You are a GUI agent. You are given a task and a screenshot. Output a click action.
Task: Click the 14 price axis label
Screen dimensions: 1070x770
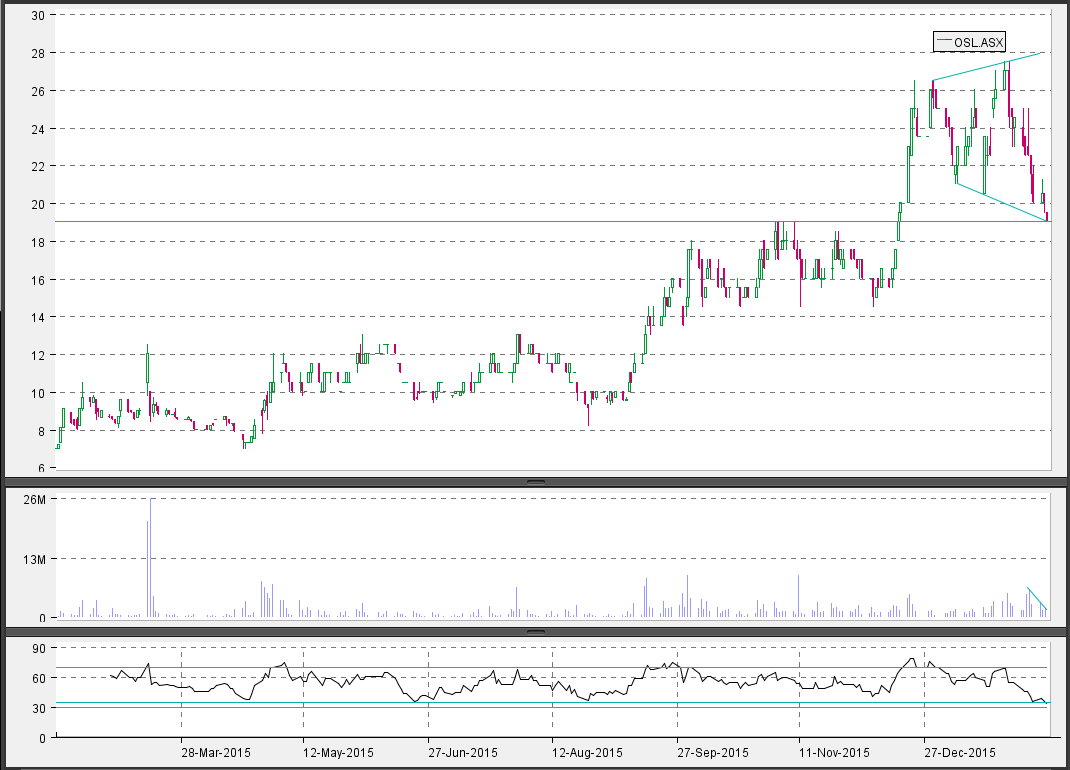click(x=38, y=317)
